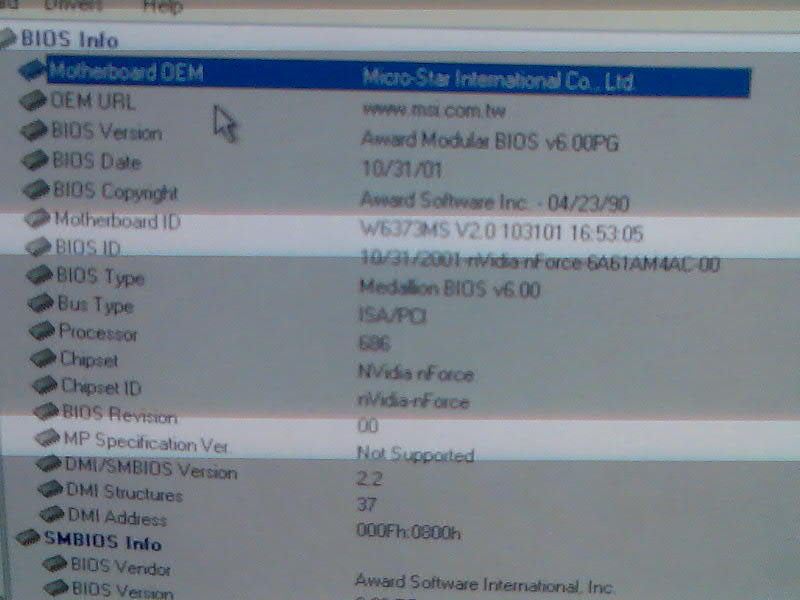Image resolution: width=800 pixels, height=600 pixels.
Task: Click chip icon next to Chipset ID
Action: coord(45,385)
